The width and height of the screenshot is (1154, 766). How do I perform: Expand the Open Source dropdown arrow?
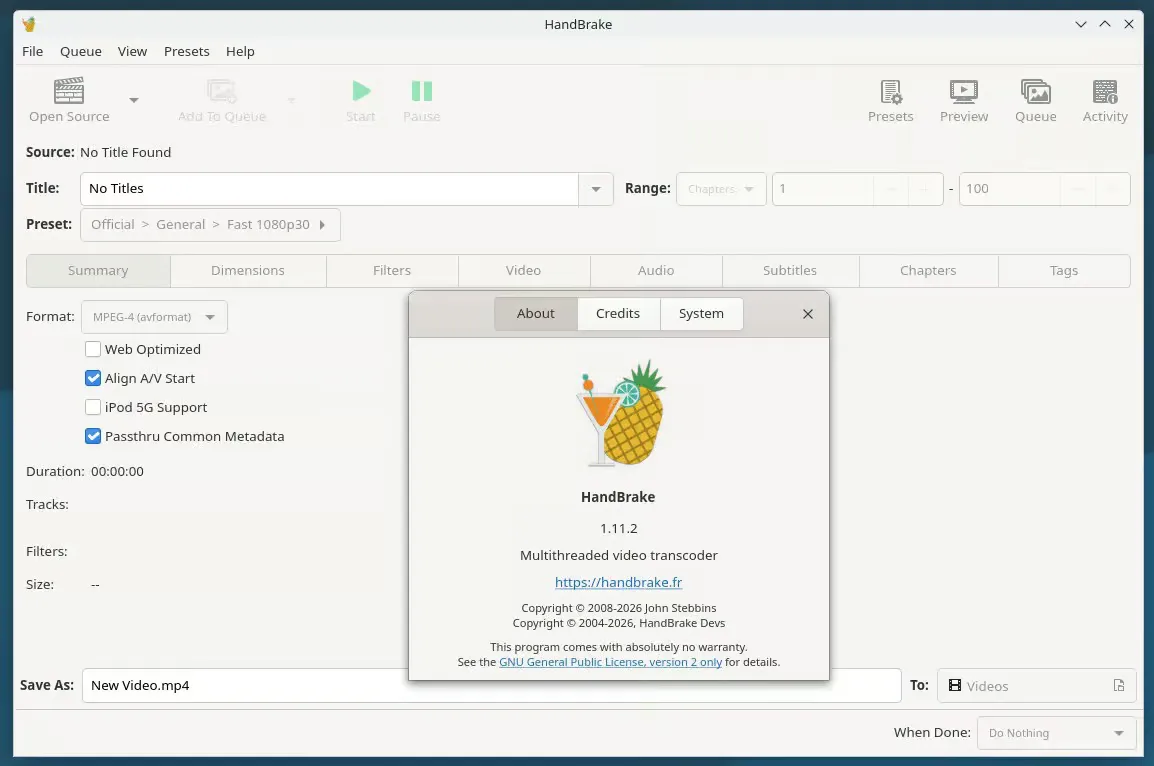pos(133,100)
